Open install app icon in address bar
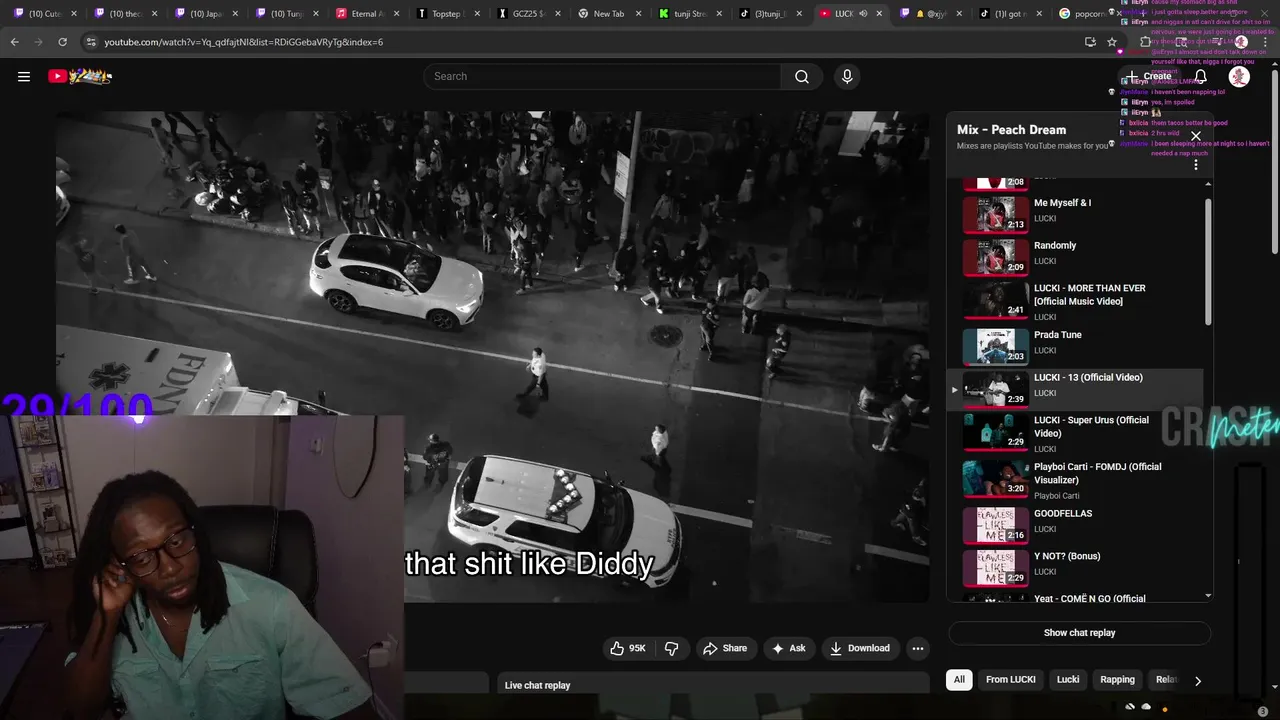Screen dimensions: 1280x720 [1090, 42]
